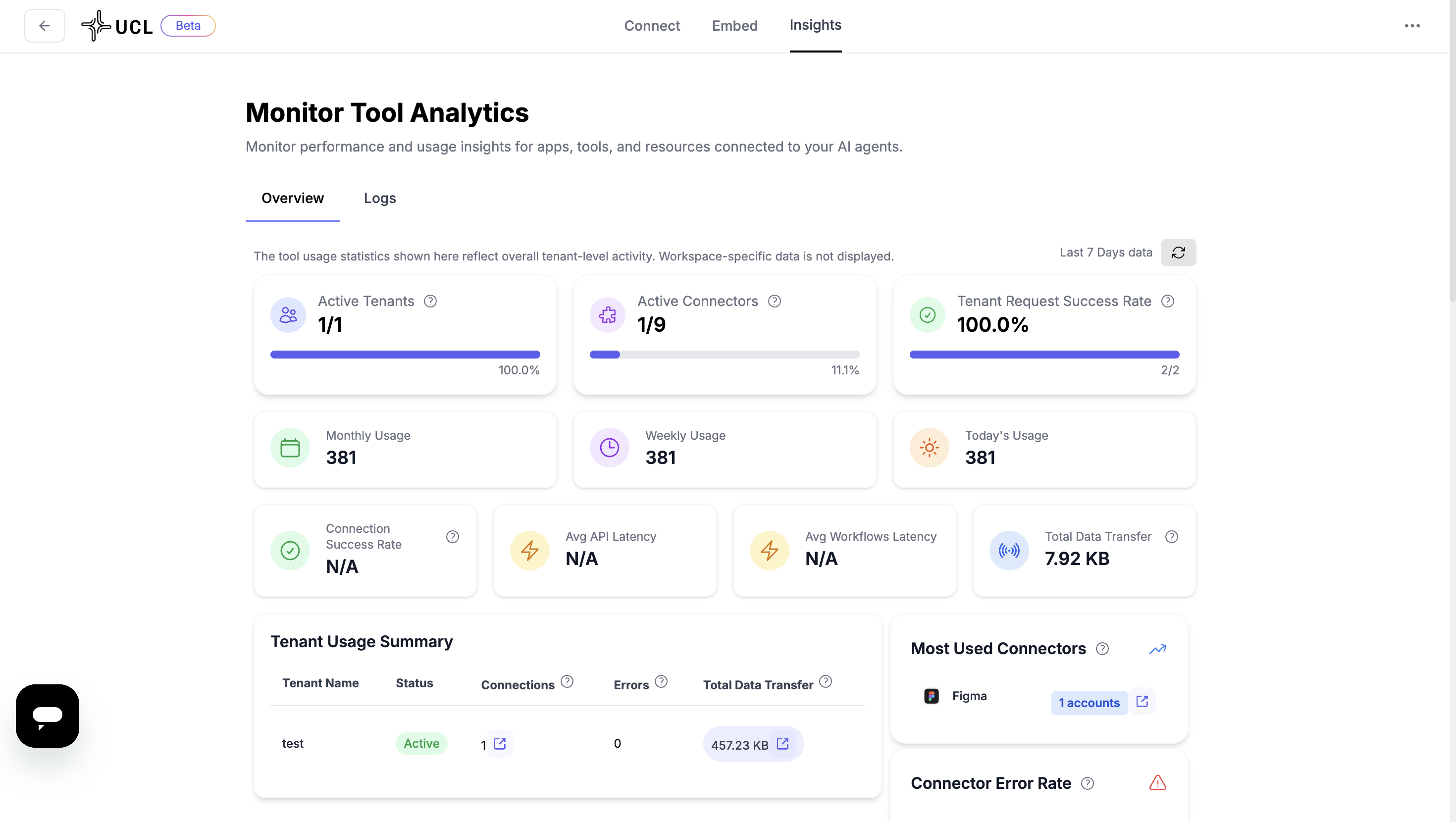
Task: Switch to the Embed tab
Action: coord(734,25)
